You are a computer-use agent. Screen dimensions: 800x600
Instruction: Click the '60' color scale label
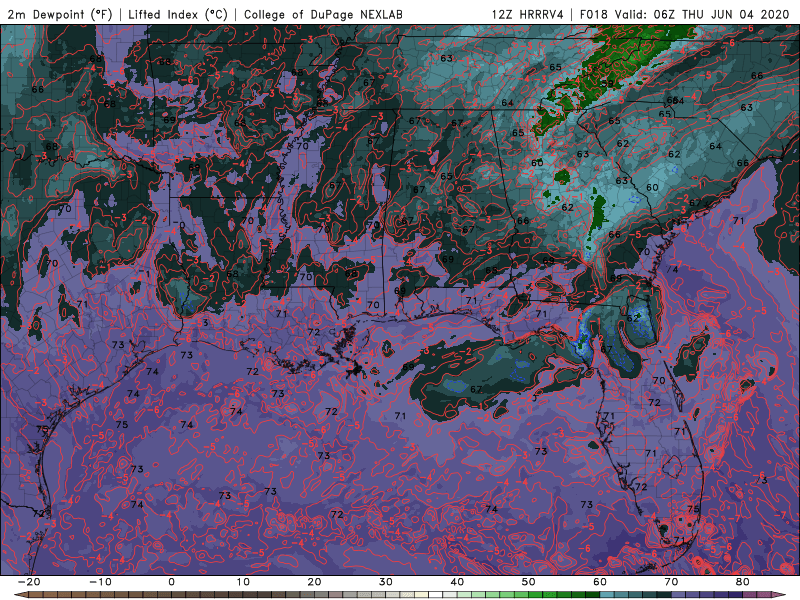click(600, 582)
